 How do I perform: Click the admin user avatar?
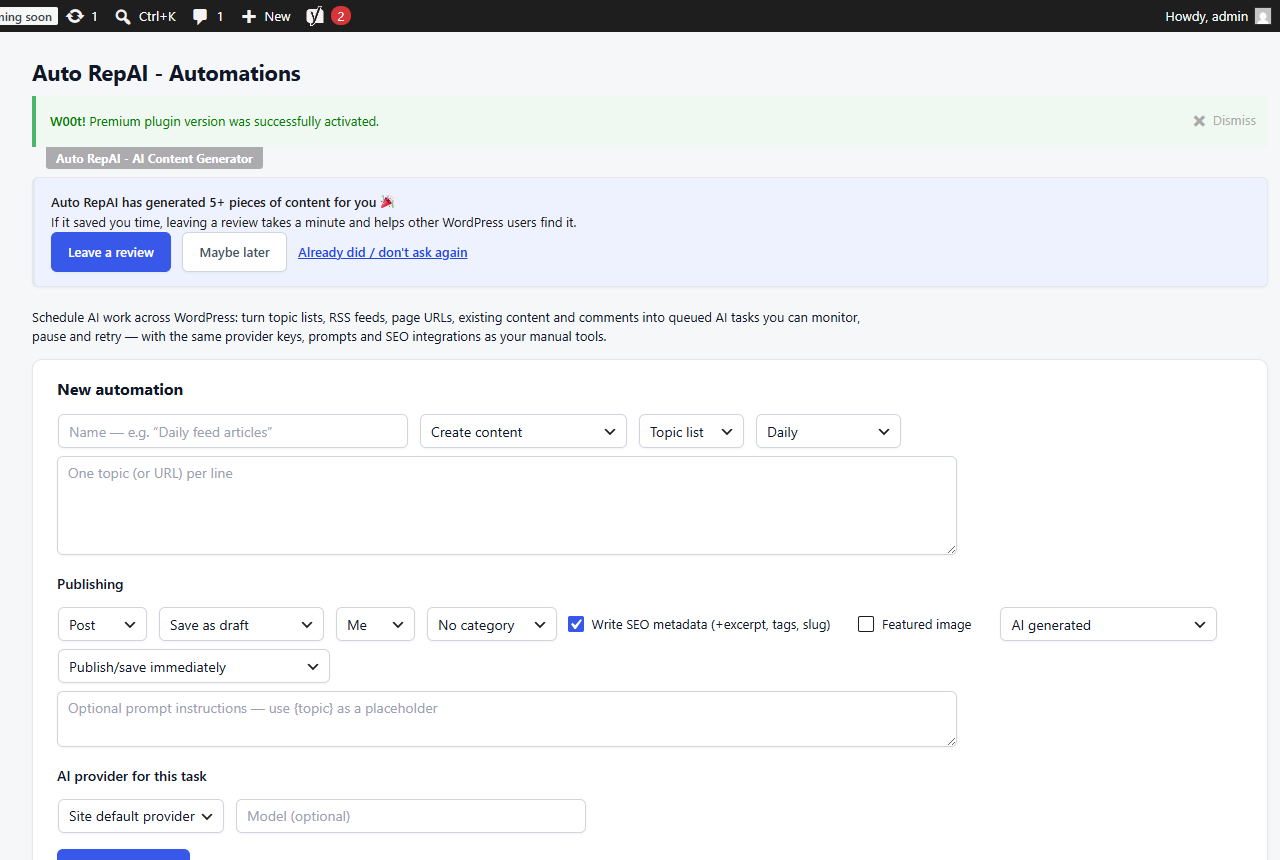tap(1263, 16)
